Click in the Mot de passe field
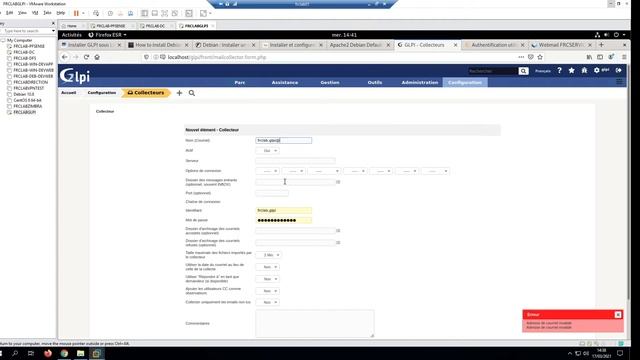Image resolution: width=640 pixels, height=360 pixels. point(284,220)
